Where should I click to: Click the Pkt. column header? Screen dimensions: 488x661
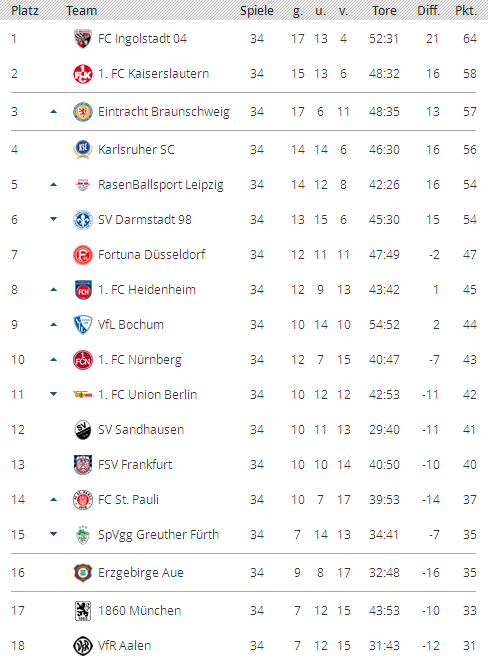coord(466,11)
